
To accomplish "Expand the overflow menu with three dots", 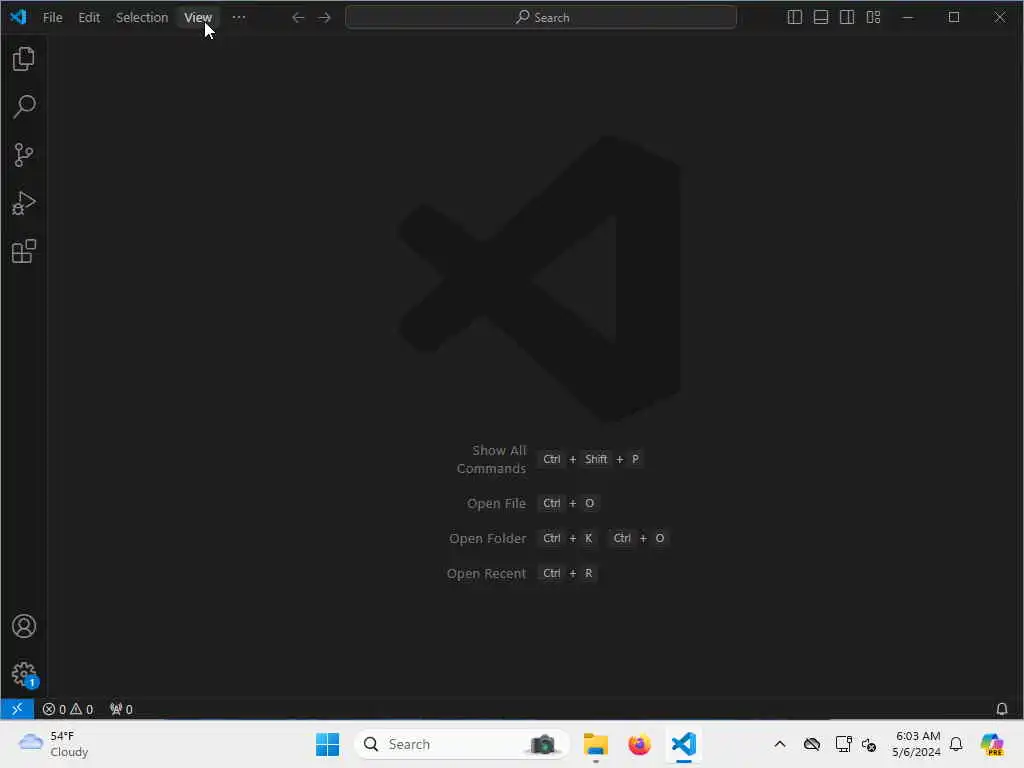I will 239,18.
